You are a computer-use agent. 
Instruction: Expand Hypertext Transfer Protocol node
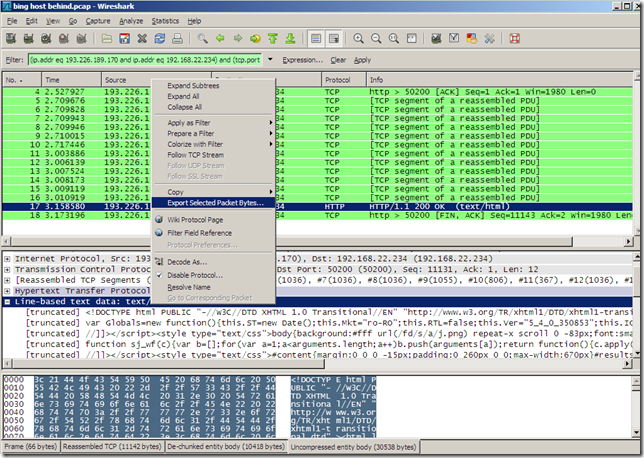point(7,291)
